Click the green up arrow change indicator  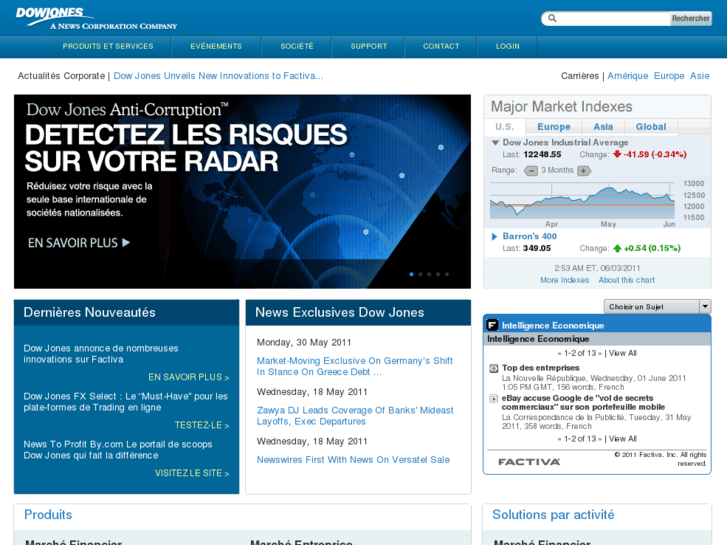click(617, 248)
